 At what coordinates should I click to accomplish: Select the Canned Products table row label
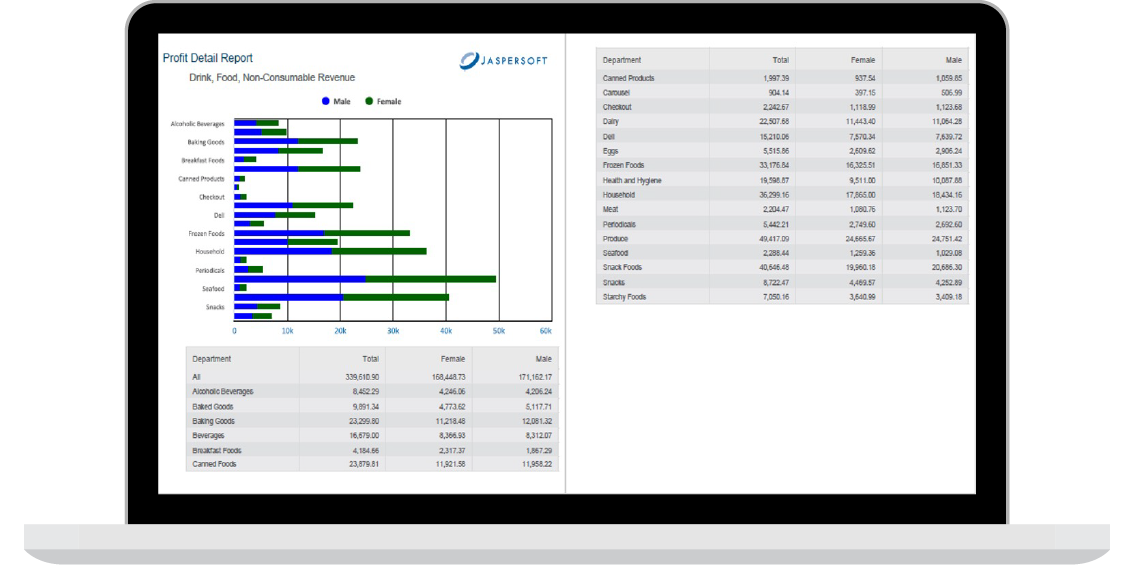629,78
